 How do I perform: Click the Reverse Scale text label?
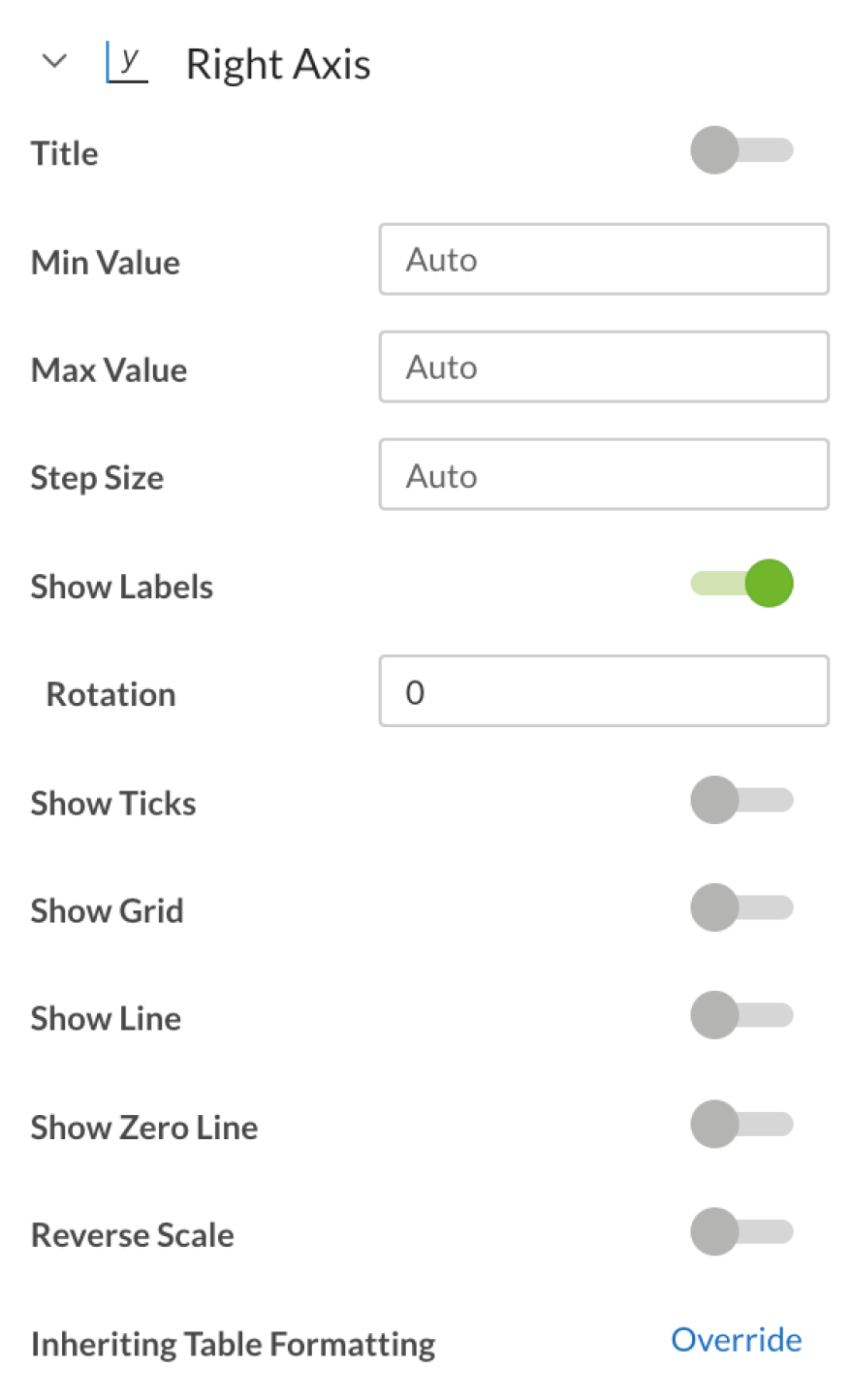133,1235
